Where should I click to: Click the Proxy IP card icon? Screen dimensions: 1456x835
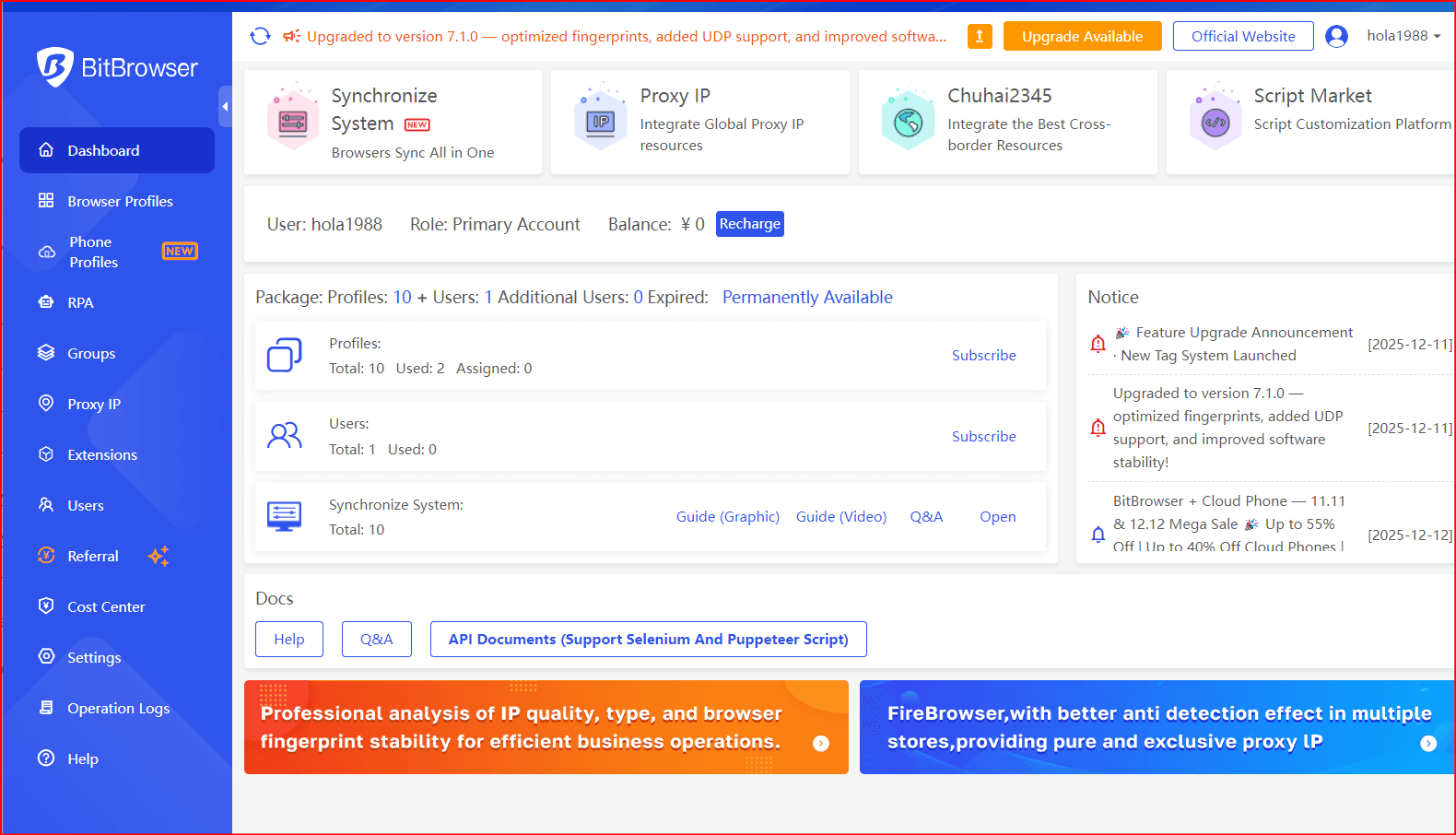(601, 122)
